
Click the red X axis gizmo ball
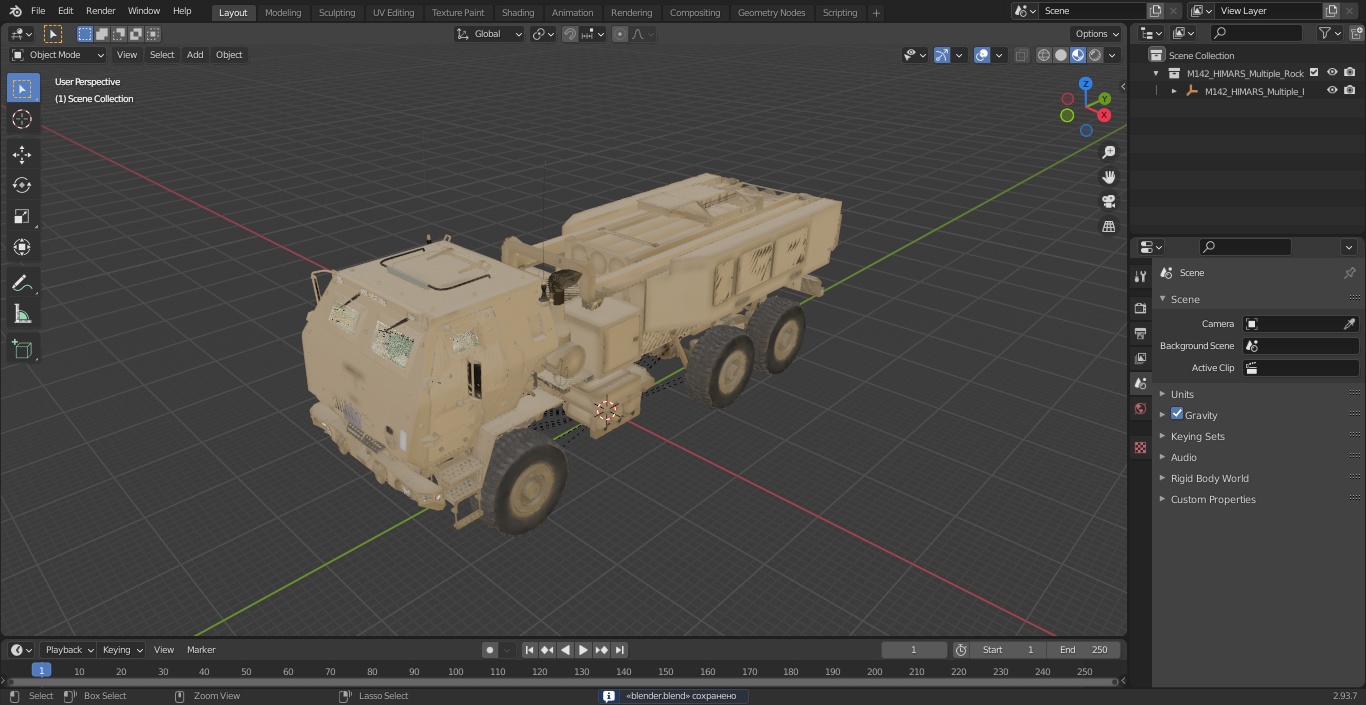1104,115
